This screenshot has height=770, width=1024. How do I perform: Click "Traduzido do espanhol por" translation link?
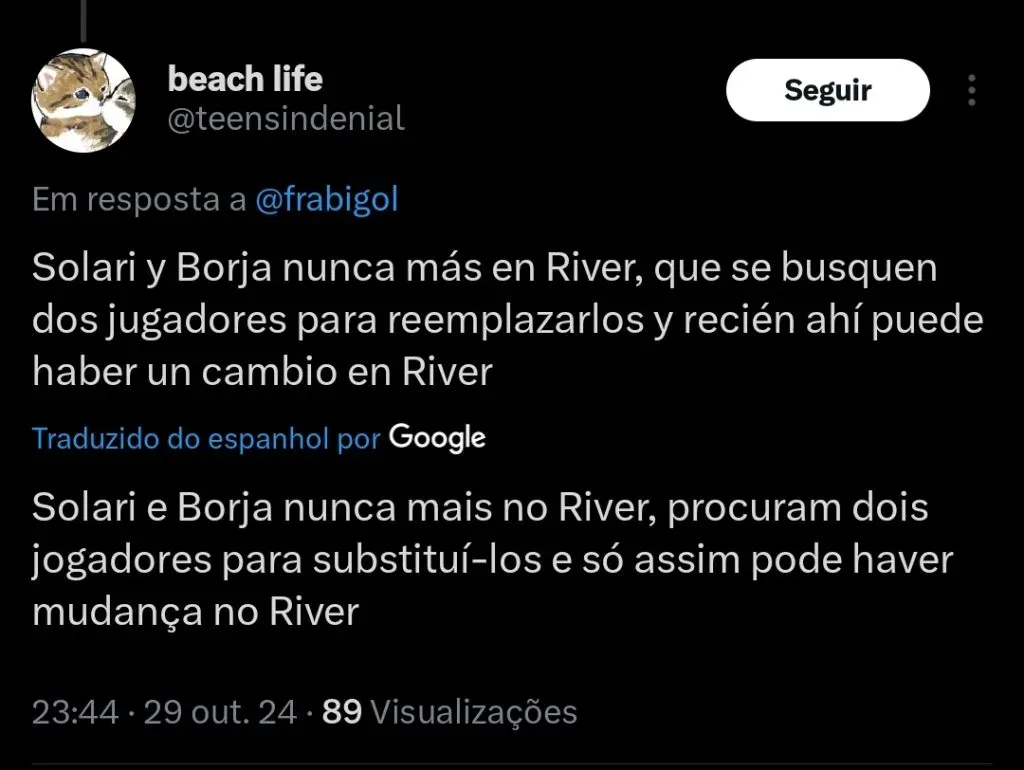pyautogui.click(x=206, y=438)
